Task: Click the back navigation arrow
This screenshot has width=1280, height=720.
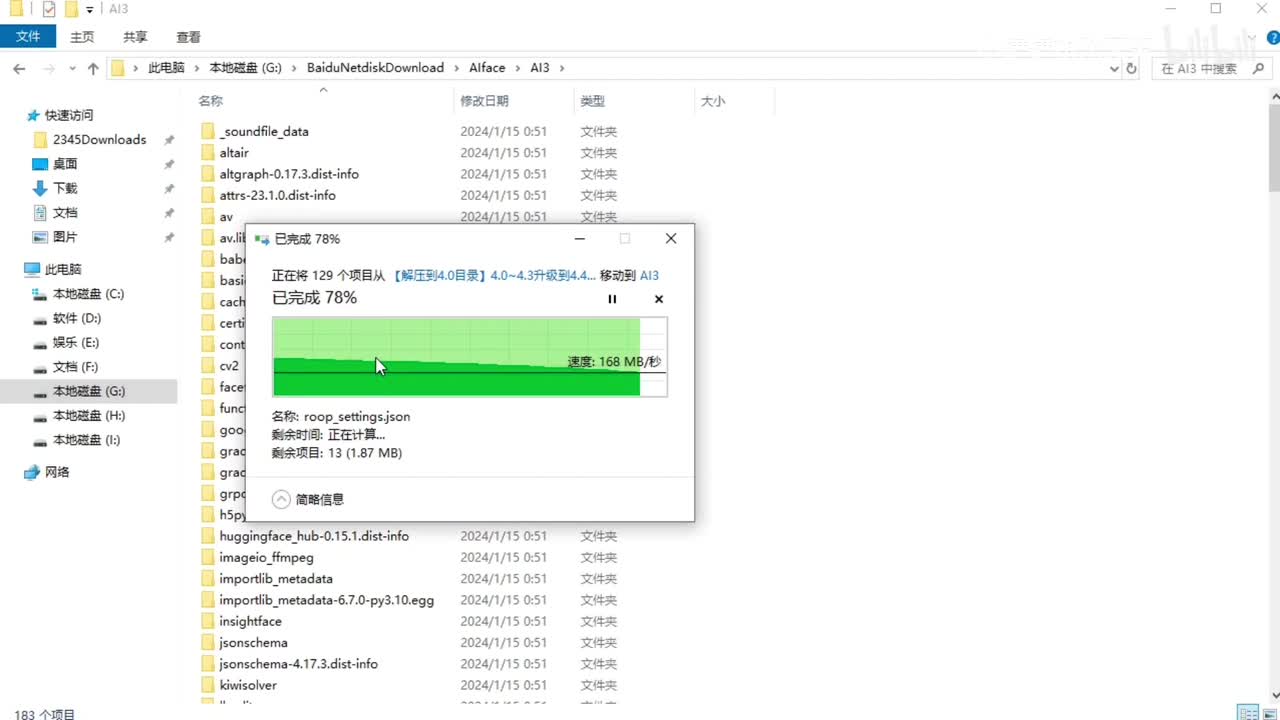Action: click(19, 68)
